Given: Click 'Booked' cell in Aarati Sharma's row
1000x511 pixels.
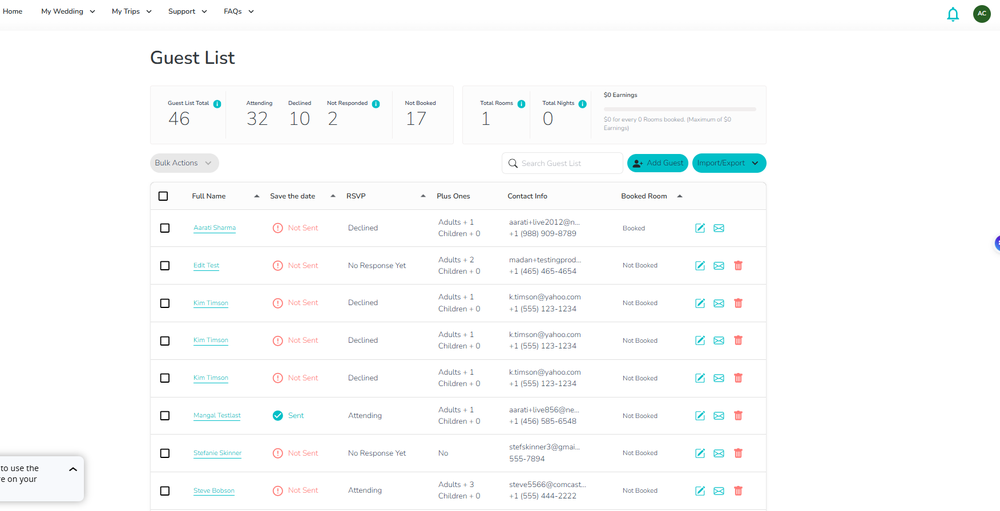Looking at the screenshot, I should click(633, 228).
